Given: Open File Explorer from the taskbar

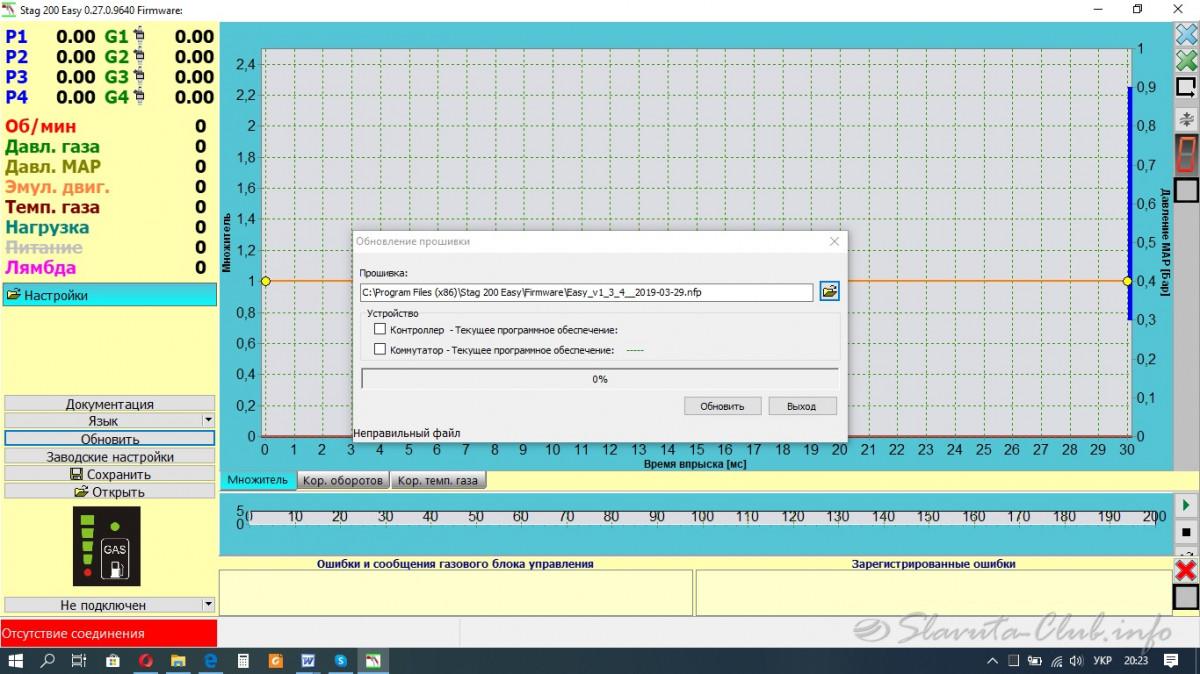Looking at the screenshot, I should [178, 661].
